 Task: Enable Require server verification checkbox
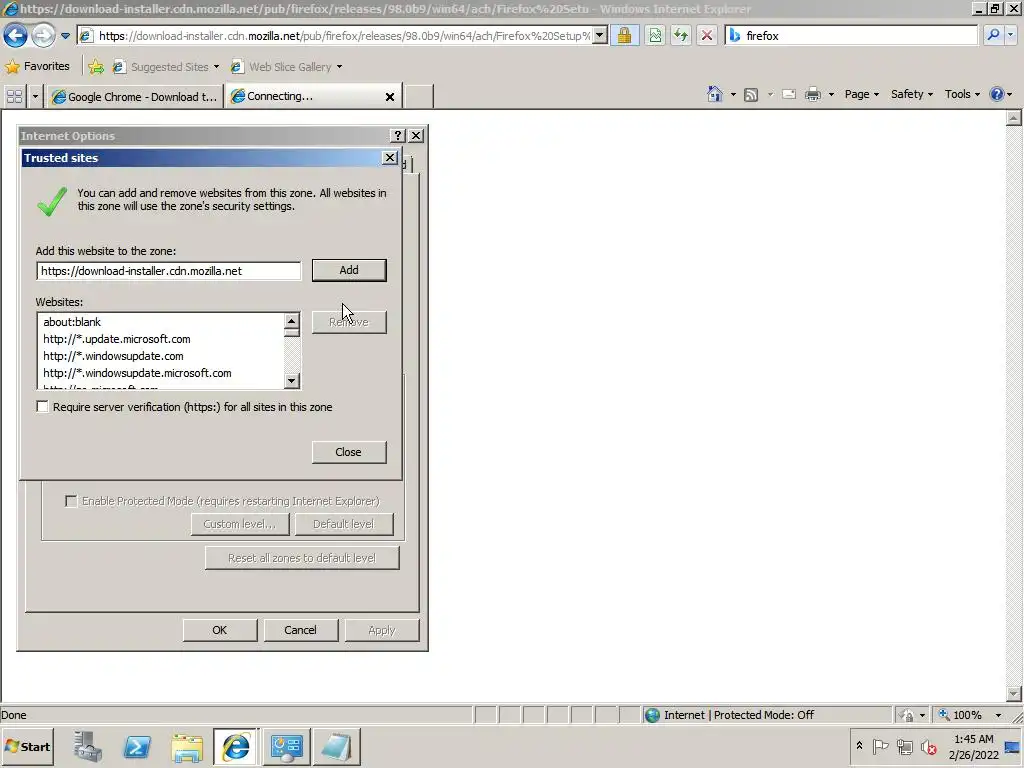pos(42,407)
